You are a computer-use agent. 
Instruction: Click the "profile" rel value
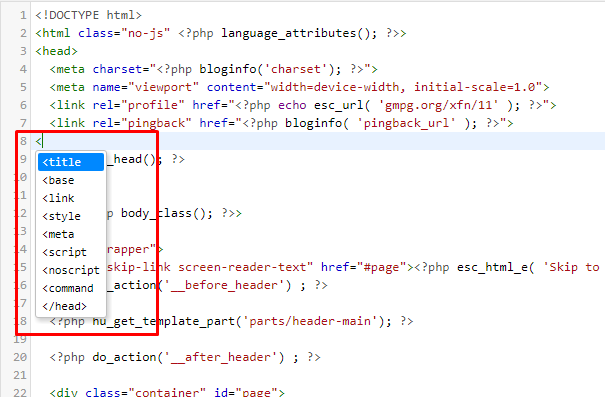click(x=153, y=105)
